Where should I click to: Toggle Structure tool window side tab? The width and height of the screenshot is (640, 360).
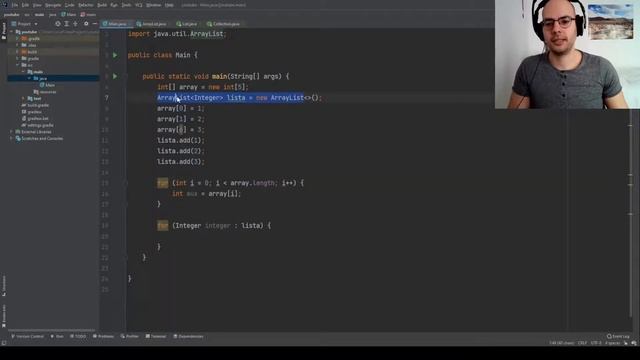tap(4, 286)
